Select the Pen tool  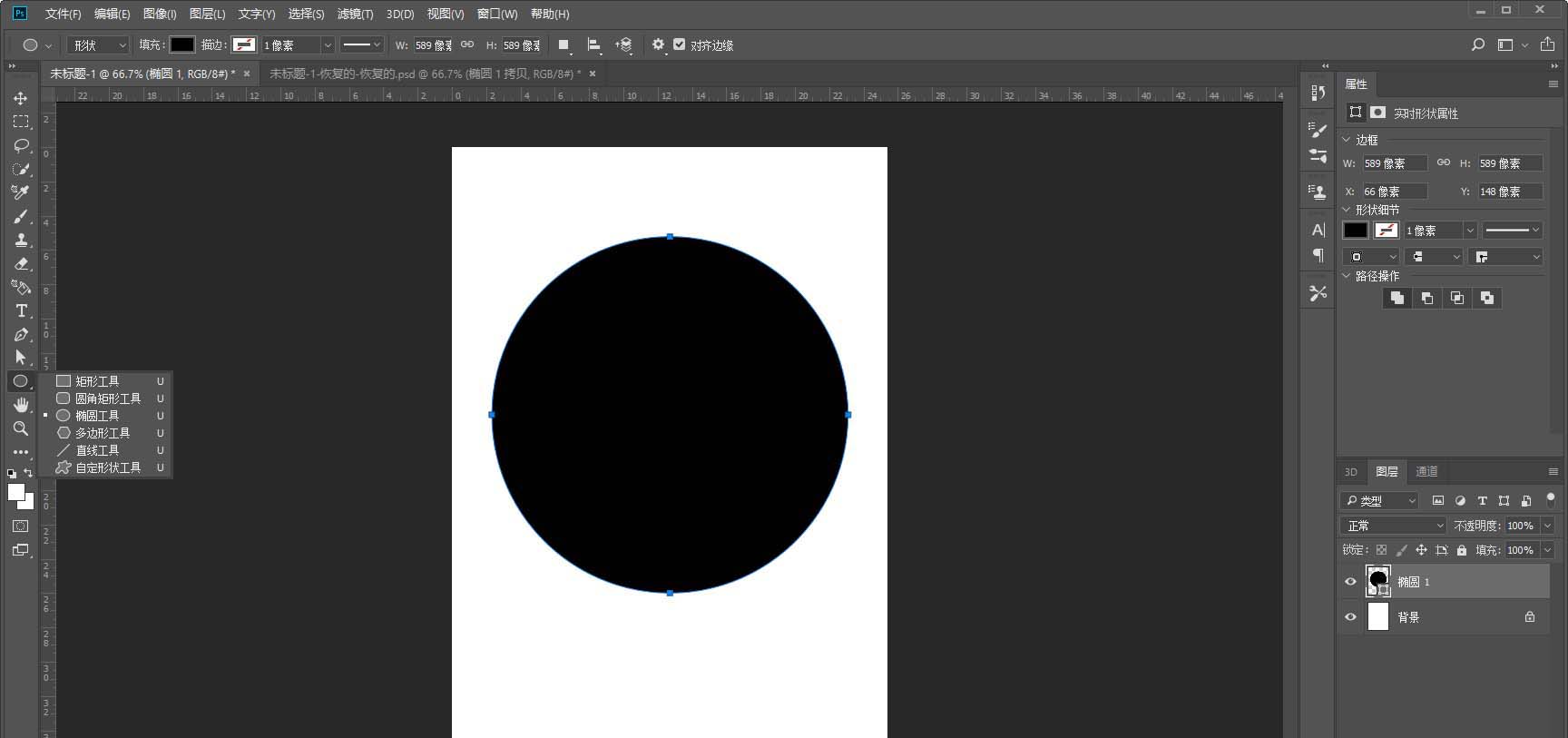pos(20,334)
